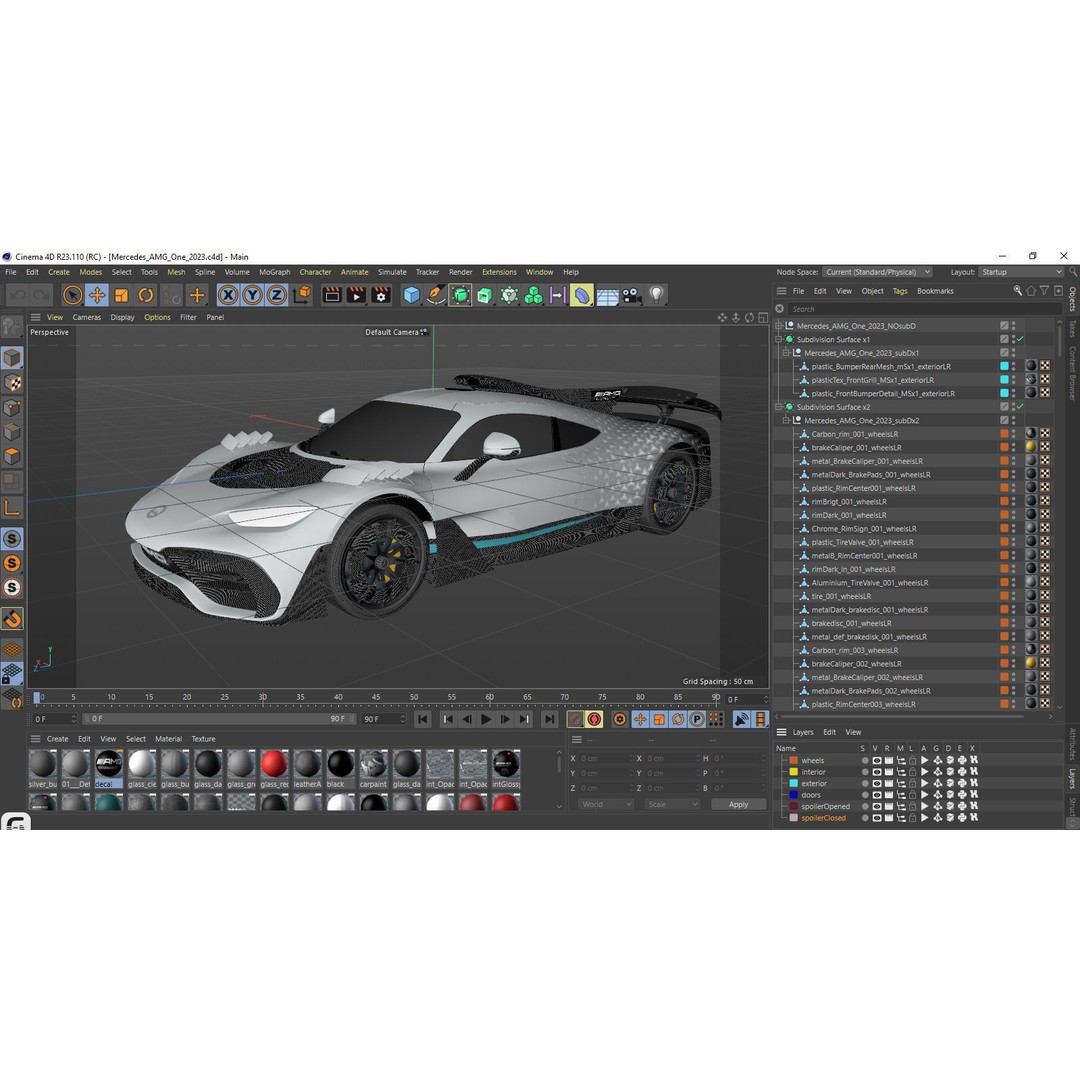Collapse Mercedes_AMG_One_2023_subDx2 node
The width and height of the screenshot is (1080, 1080).
786,420
